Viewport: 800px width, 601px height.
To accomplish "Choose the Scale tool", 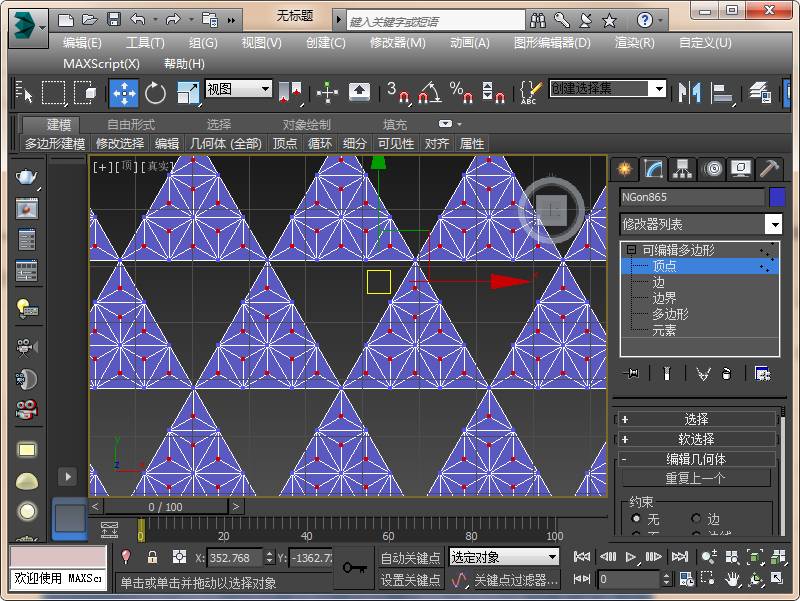I will (188, 93).
